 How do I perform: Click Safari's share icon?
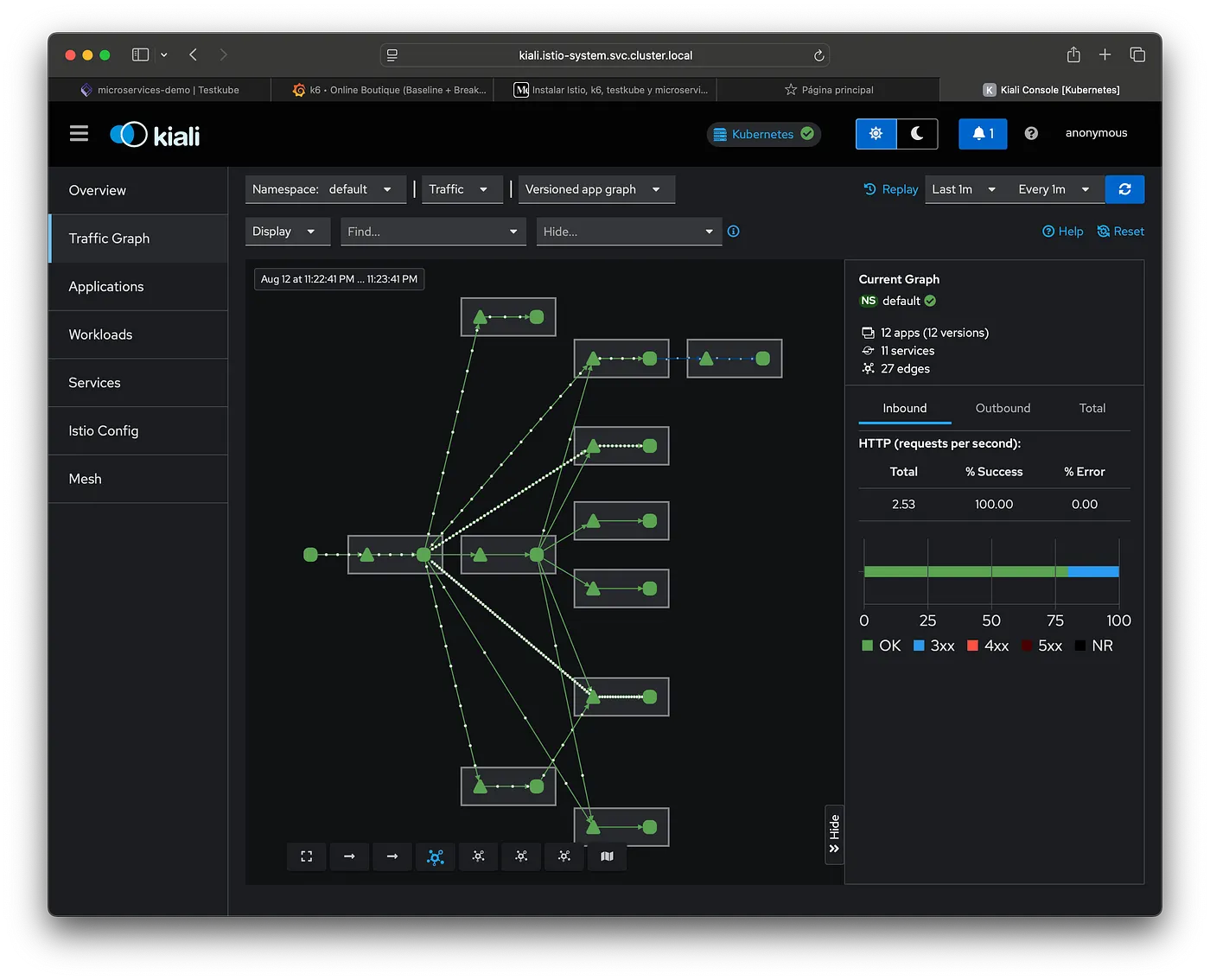(x=1073, y=54)
